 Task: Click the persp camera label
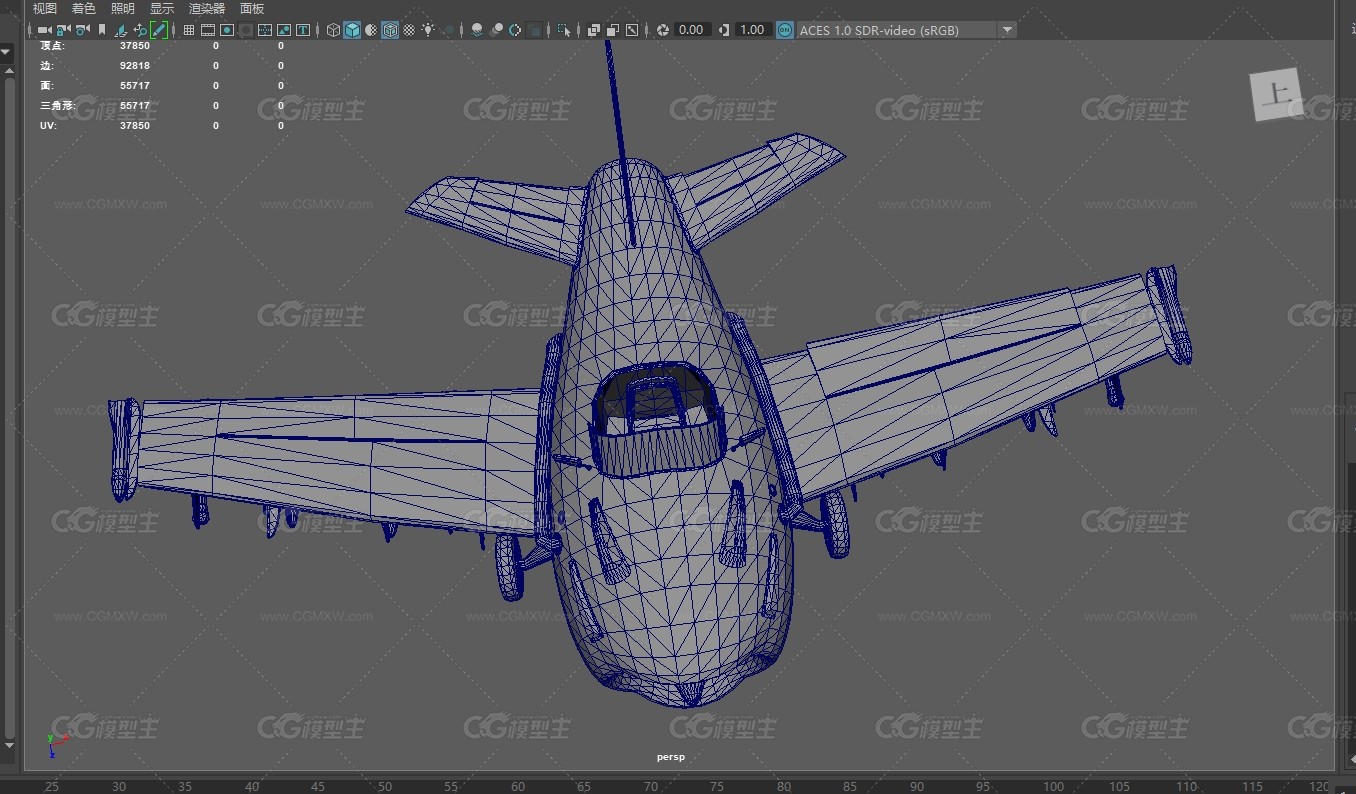[x=671, y=757]
